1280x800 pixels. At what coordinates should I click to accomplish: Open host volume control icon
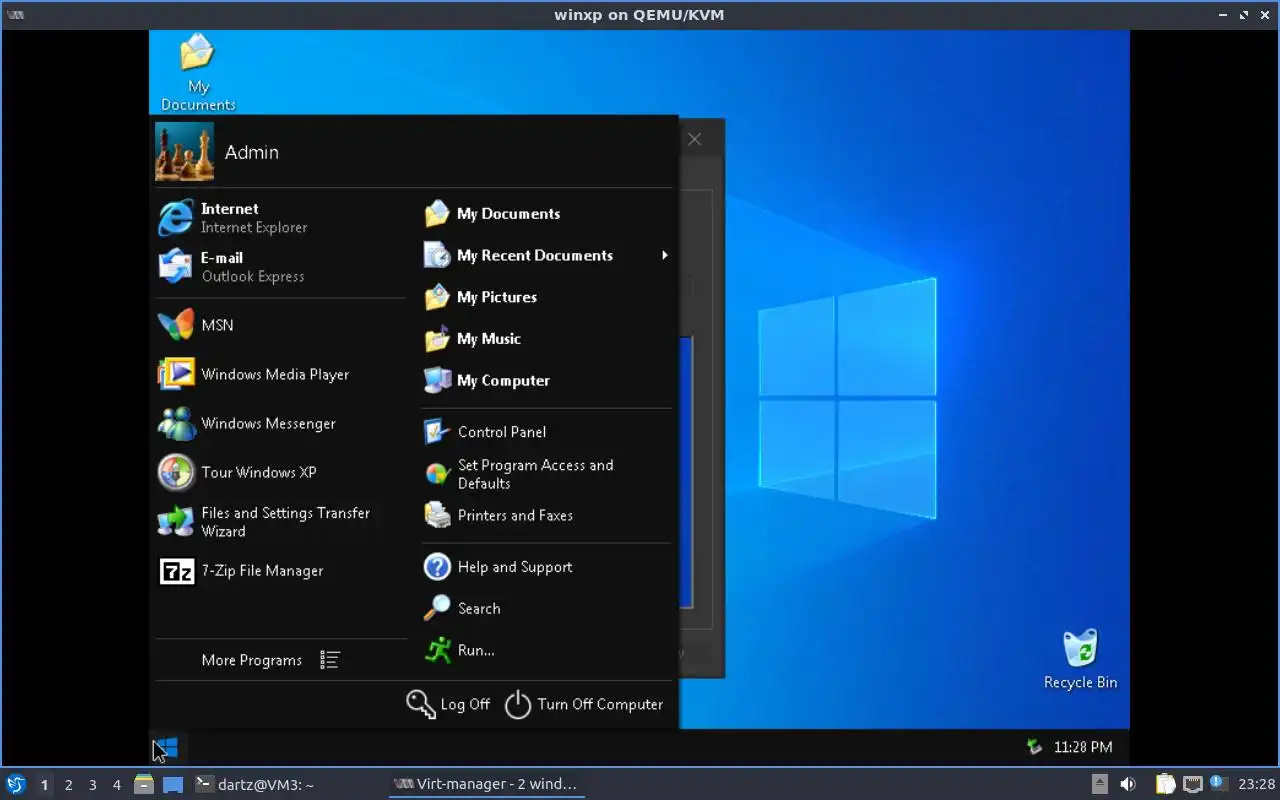click(1128, 784)
